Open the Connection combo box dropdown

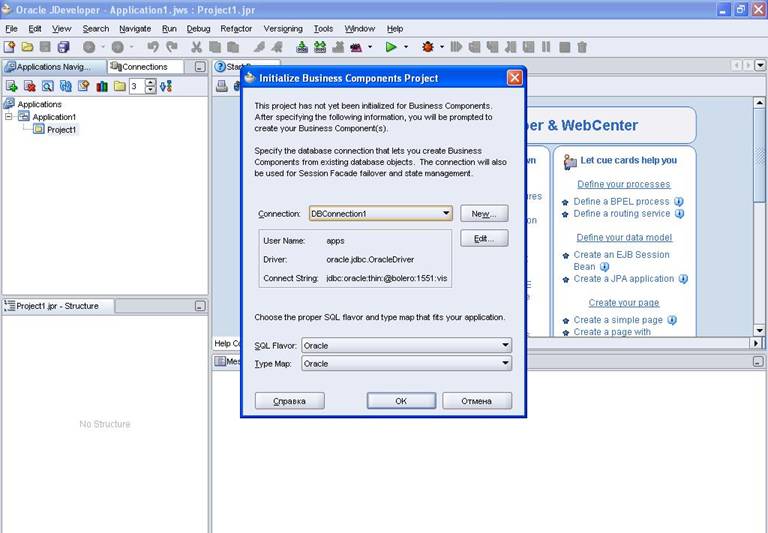(446, 213)
